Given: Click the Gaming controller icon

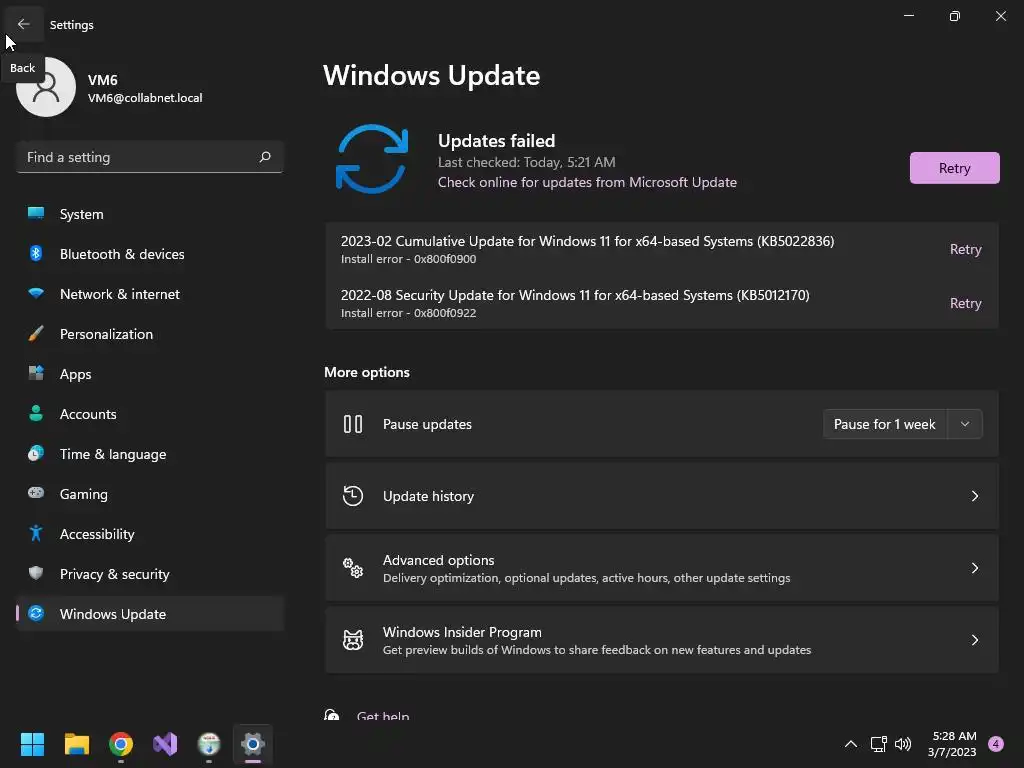Looking at the screenshot, I should [36, 493].
